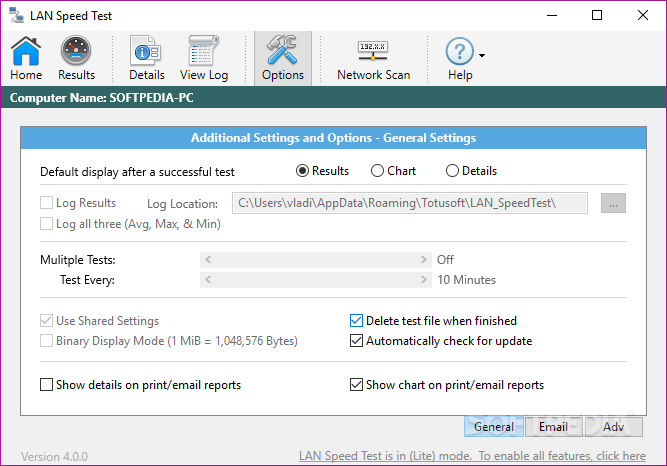The height and width of the screenshot is (466, 667).
Task: Click the browse (...) button for Log Location
Action: 613,203
